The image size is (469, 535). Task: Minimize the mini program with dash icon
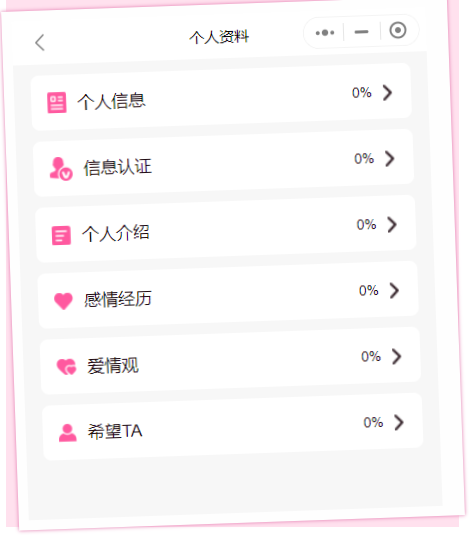(361, 32)
